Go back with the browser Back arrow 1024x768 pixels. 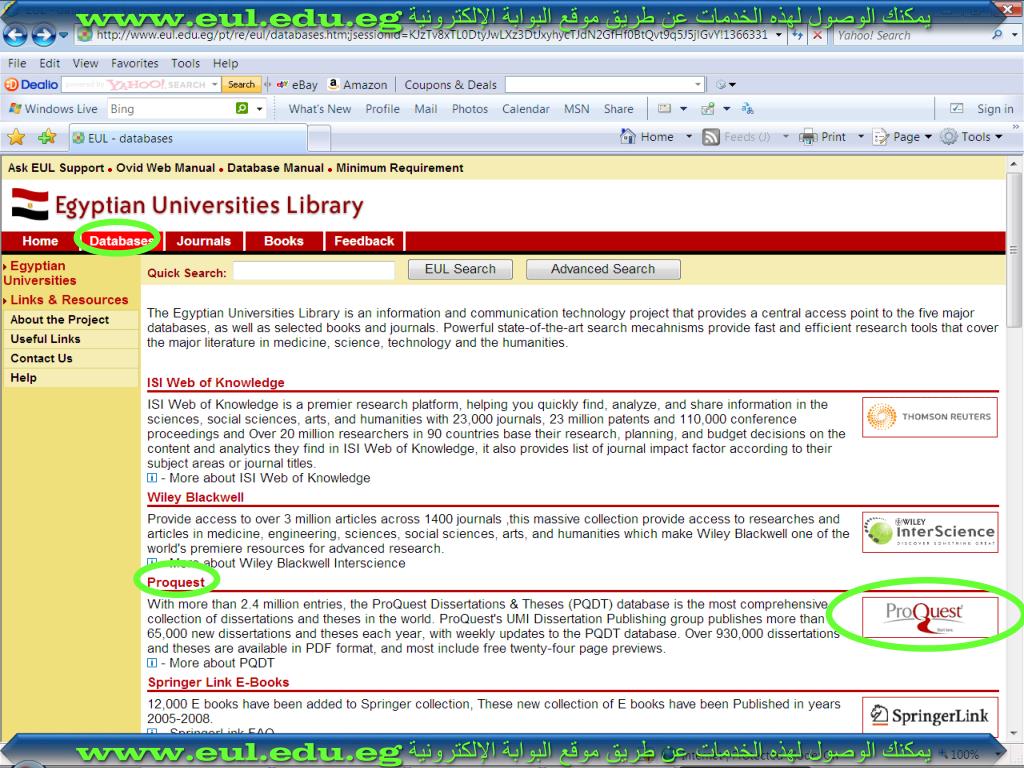pos(16,35)
